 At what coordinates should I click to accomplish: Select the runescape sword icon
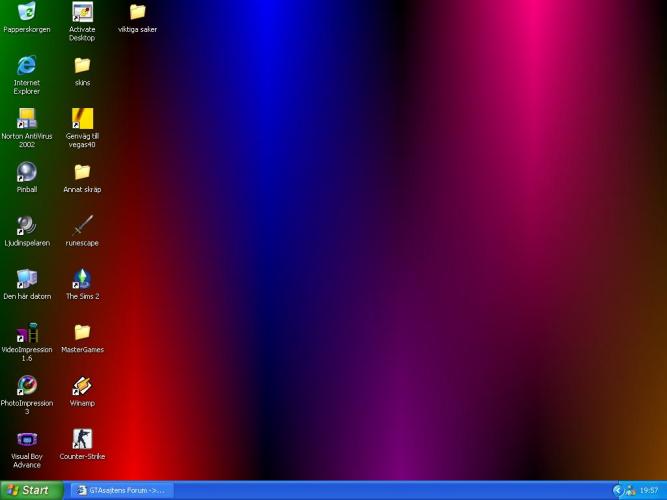pos(82,225)
